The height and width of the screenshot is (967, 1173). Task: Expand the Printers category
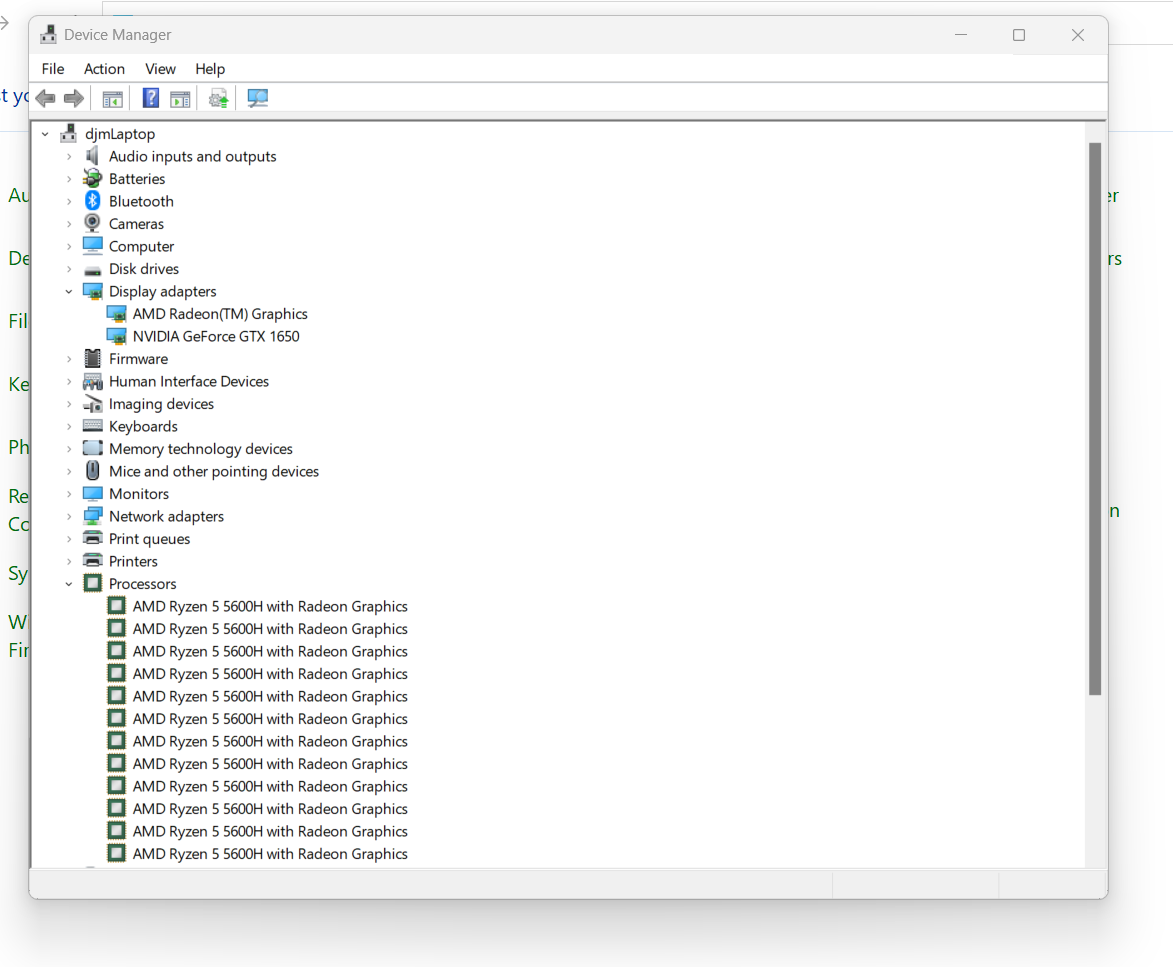click(x=69, y=561)
